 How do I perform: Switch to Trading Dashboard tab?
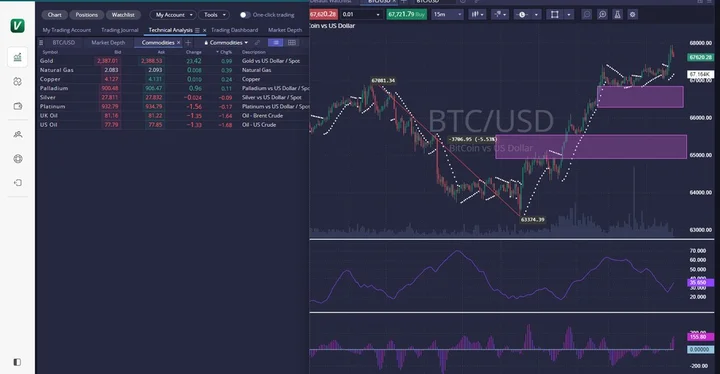tap(234, 30)
